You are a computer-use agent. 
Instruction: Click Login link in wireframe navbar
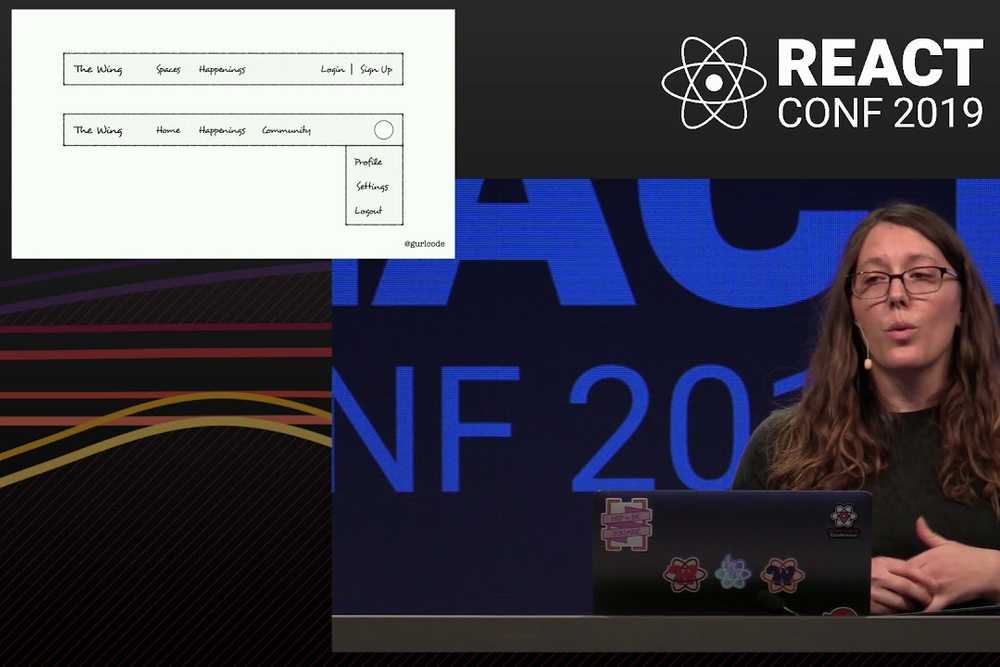coord(332,69)
